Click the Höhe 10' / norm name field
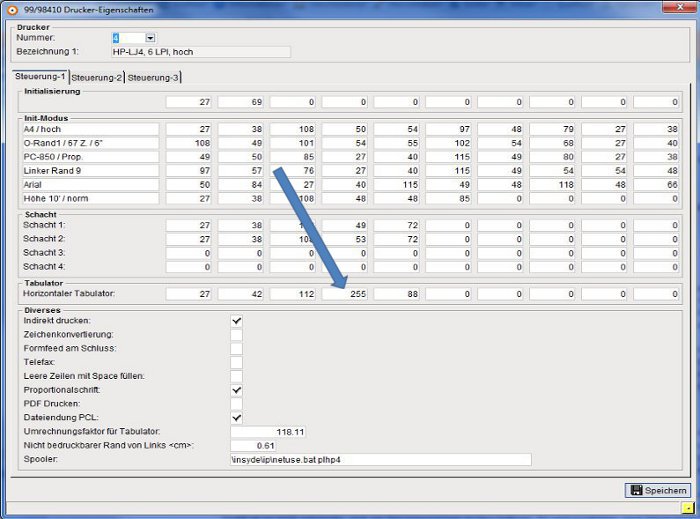 pyautogui.click(x=91, y=199)
